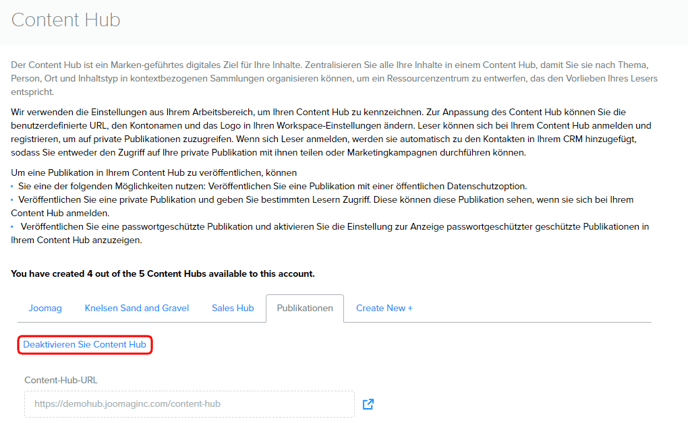Image resolution: width=688 pixels, height=423 pixels.
Task: Click the Content-Hub-URL field label
Action: (61, 380)
